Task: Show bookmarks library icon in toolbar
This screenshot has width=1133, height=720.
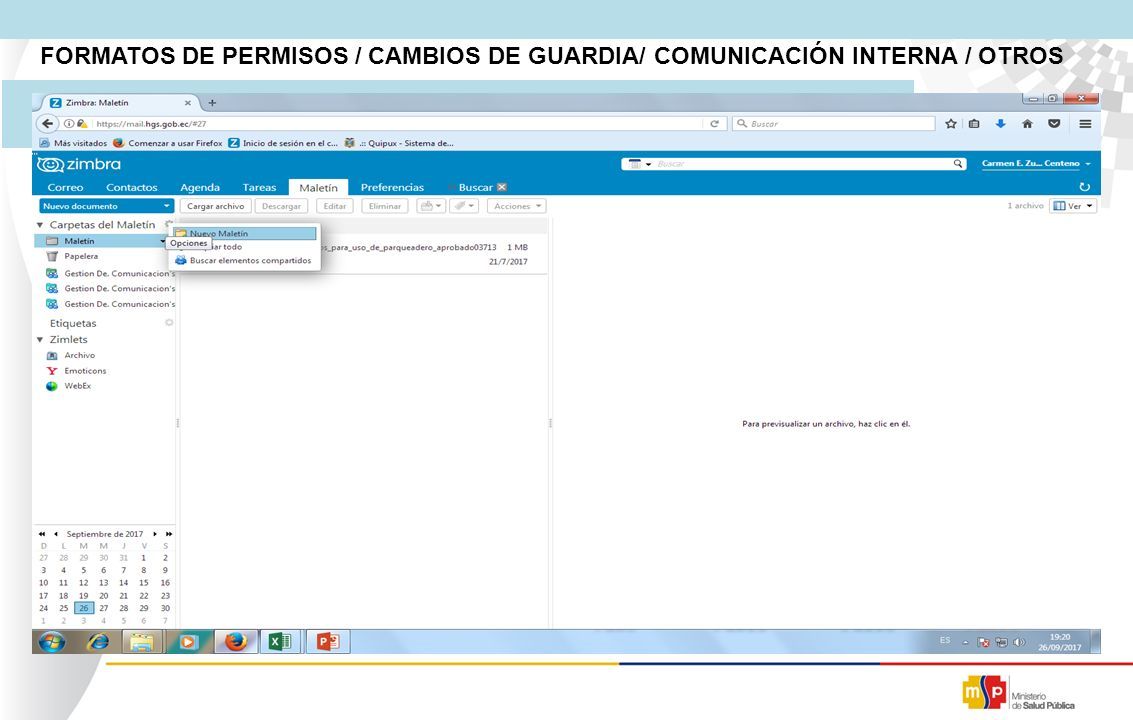Action: click(974, 124)
